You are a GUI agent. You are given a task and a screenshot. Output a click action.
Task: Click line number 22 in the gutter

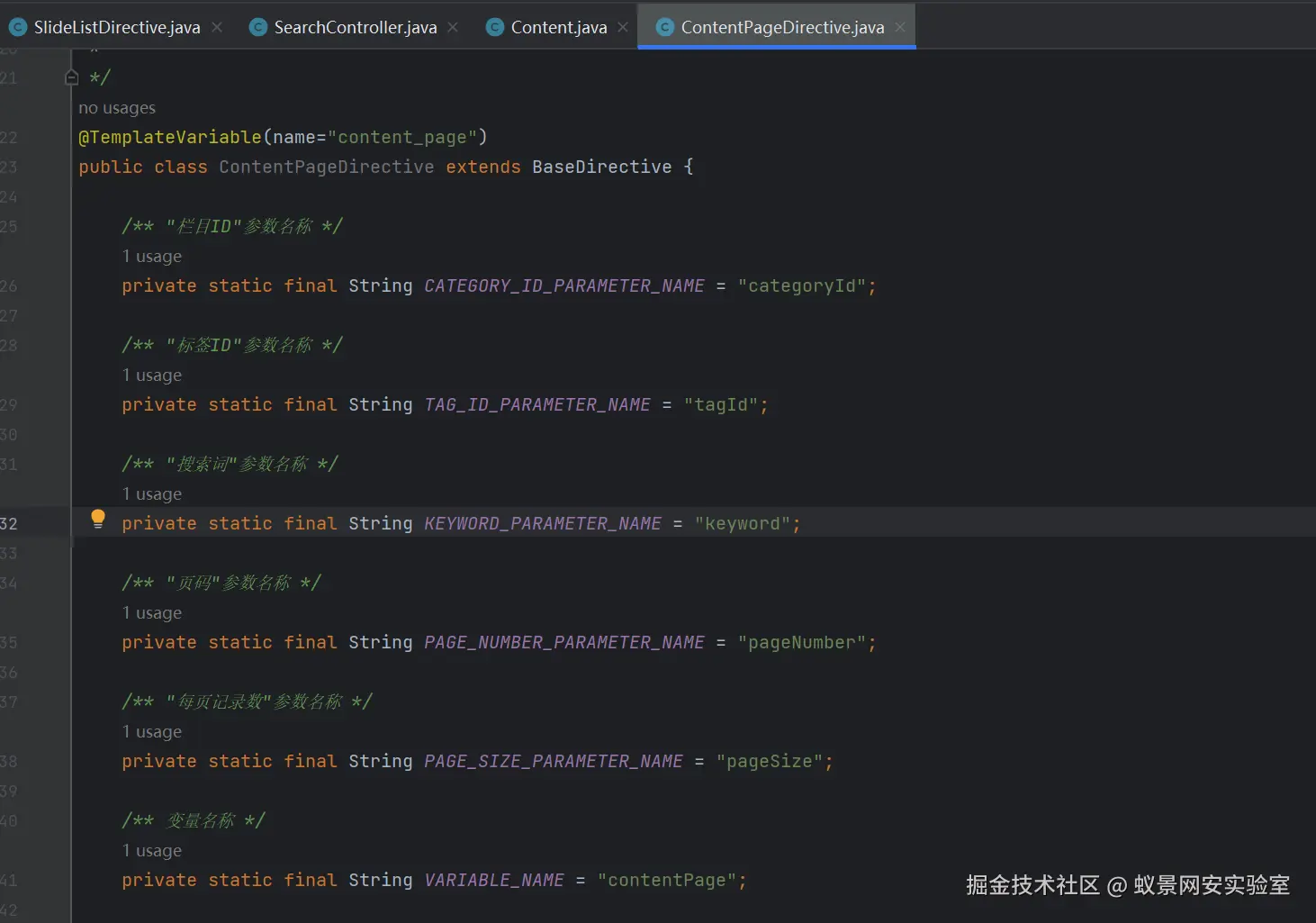(x=9, y=137)
